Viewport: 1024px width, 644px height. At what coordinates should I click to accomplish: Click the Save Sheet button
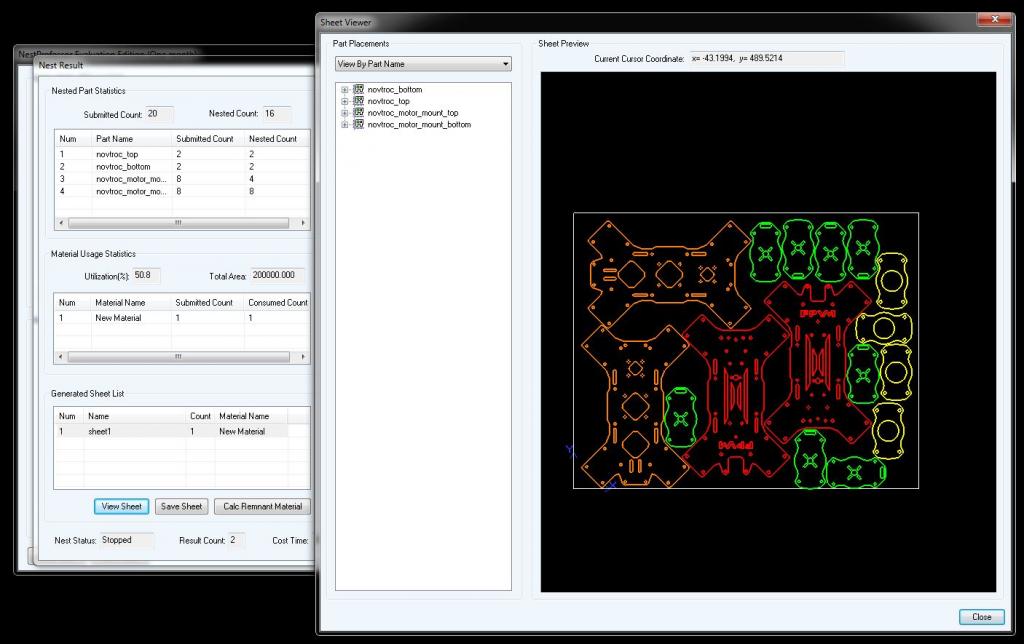tap(182, 506)
